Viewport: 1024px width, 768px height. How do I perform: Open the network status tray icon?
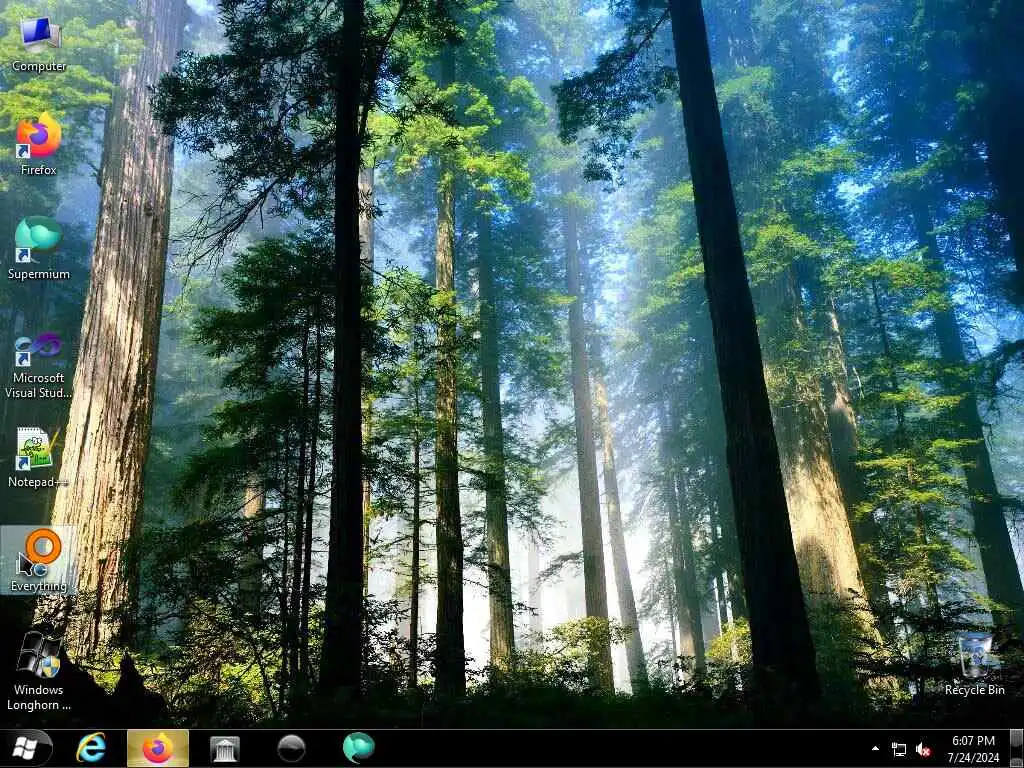tap(899, 750)
